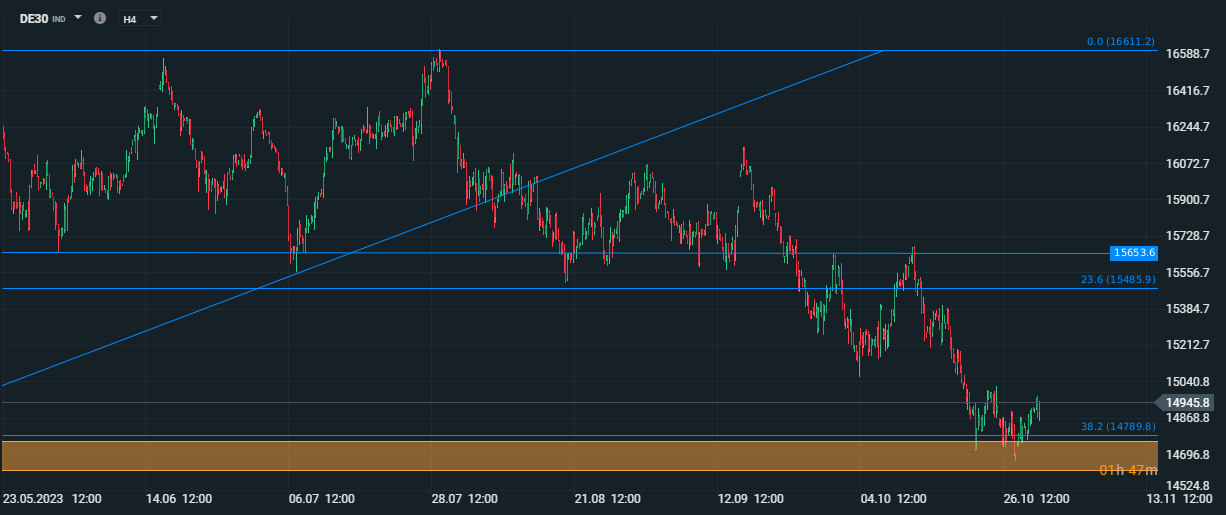Click the 15900.7 price axis label
This screenshot has height=515, width=1226.
(x=1188, y=200)
